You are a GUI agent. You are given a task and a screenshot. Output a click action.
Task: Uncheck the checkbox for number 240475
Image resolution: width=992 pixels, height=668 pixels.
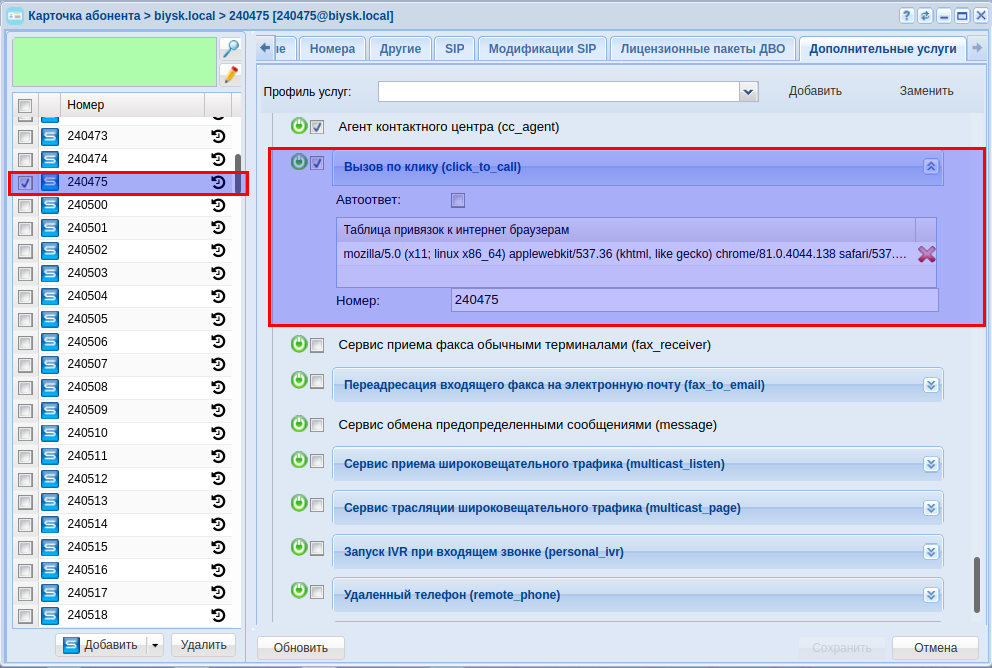click(x=25, y=183)
